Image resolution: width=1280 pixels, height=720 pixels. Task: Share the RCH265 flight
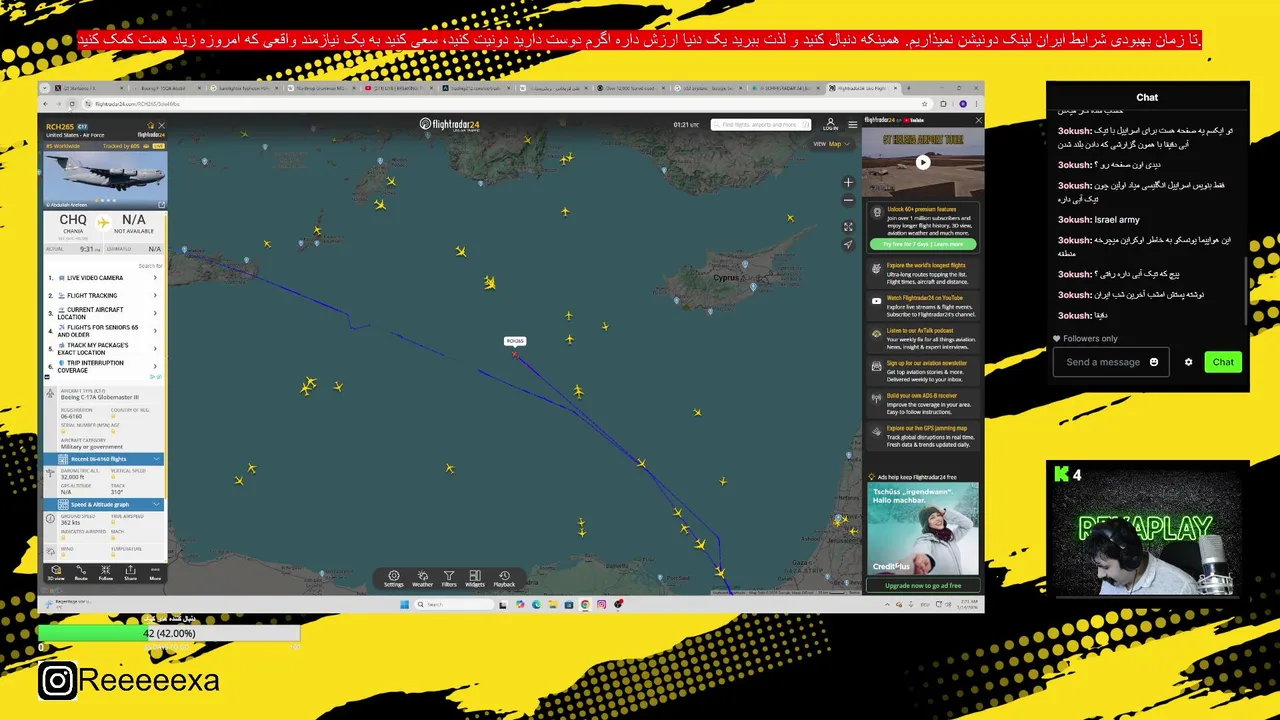click(x=130, y=573)
